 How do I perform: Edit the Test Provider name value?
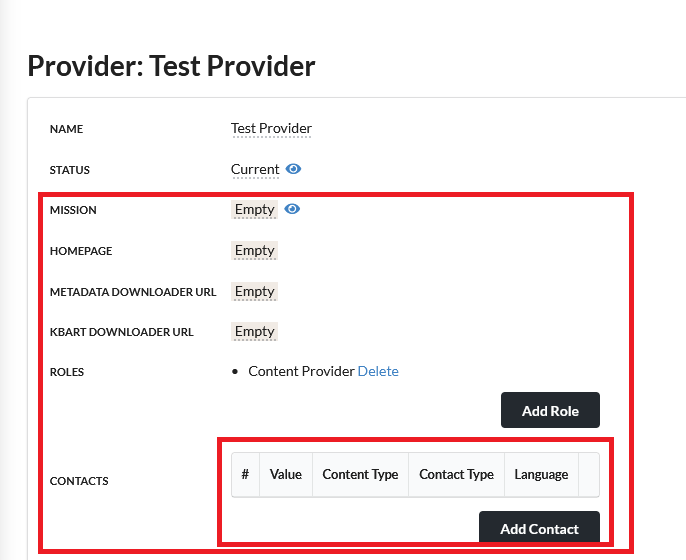(x=271, y=129)
